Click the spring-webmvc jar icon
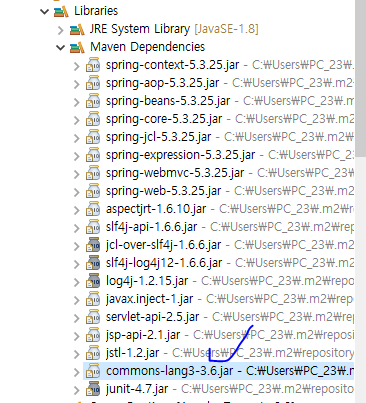Viewport: 366px width, 403px height. [x=93, y=173]
